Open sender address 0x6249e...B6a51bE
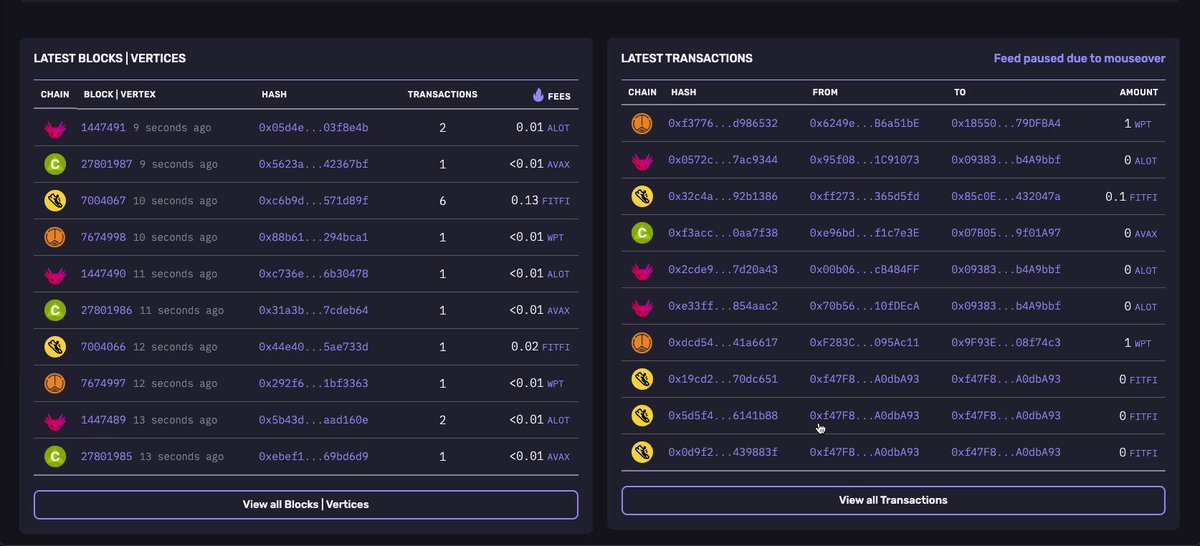 [865, 124]
